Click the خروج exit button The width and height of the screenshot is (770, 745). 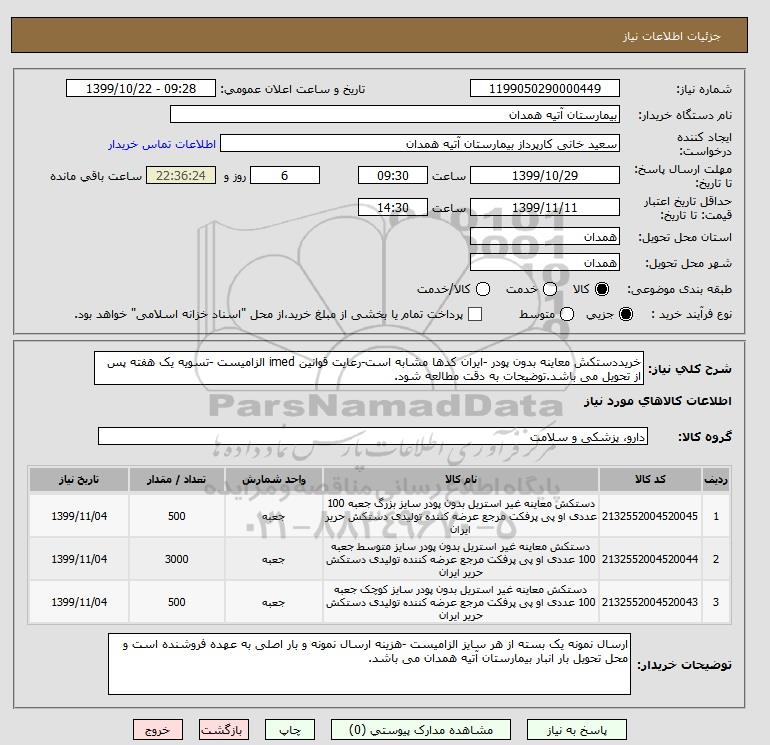pos(158,730)
